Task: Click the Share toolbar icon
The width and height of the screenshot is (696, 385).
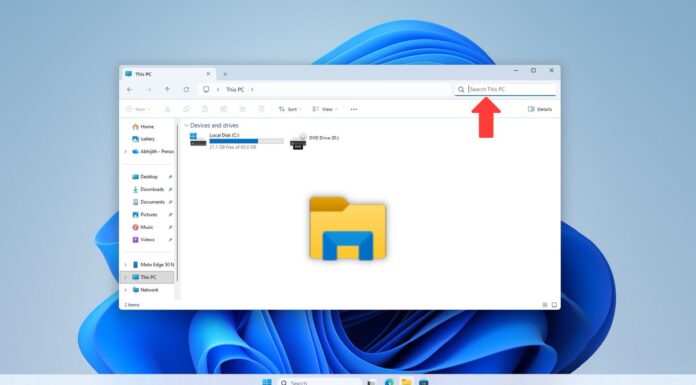Action: pos(242,109)
